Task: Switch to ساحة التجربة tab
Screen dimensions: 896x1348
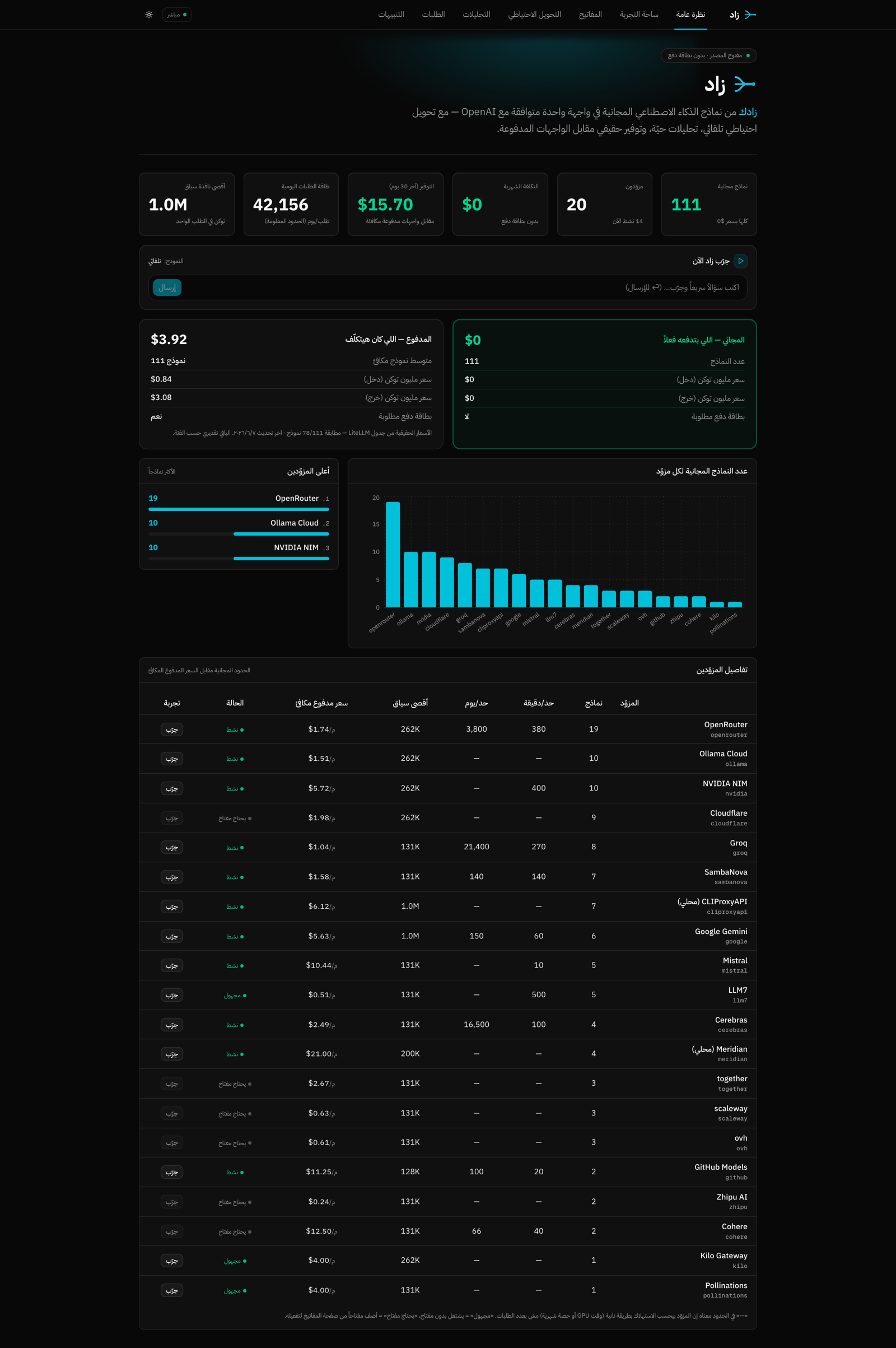Action: (x=639, y=15)
